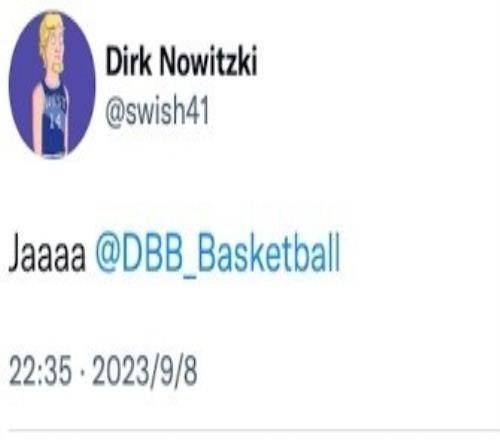Viewport: 500px width, 440px height.
Task: Open the @swish41 handle
Action: point(157,111)
